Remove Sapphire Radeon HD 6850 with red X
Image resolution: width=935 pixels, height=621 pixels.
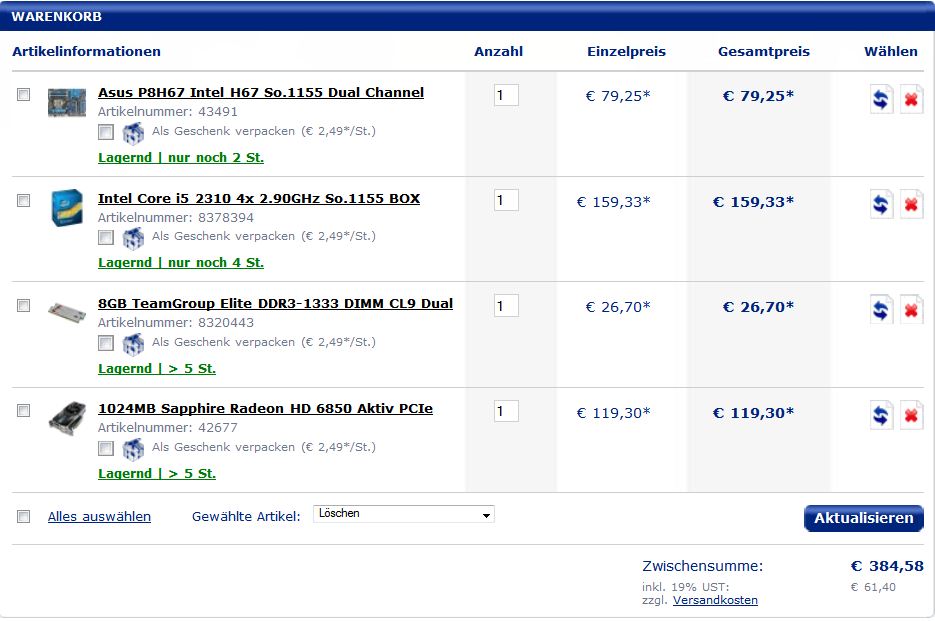(x=911, y=415)
